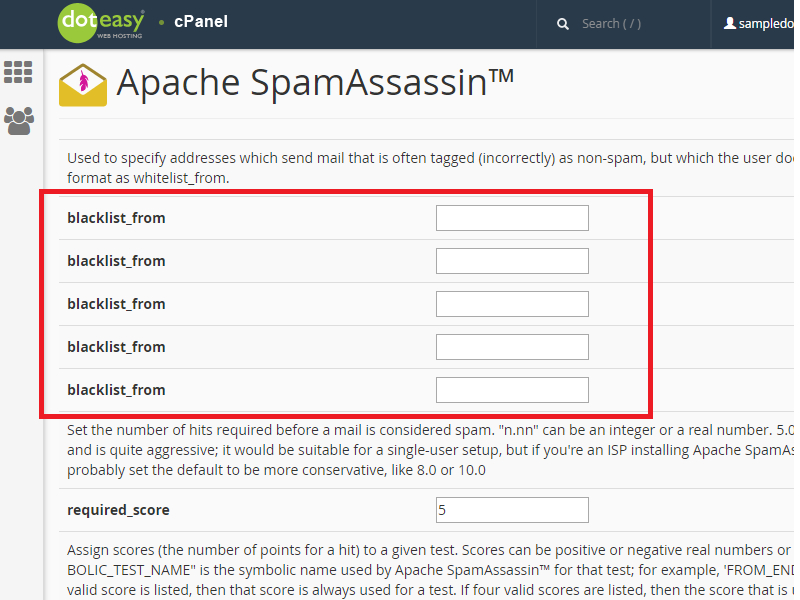800x600 pixels.
Task: Select the required_score label text
Action: coord(118,510)
